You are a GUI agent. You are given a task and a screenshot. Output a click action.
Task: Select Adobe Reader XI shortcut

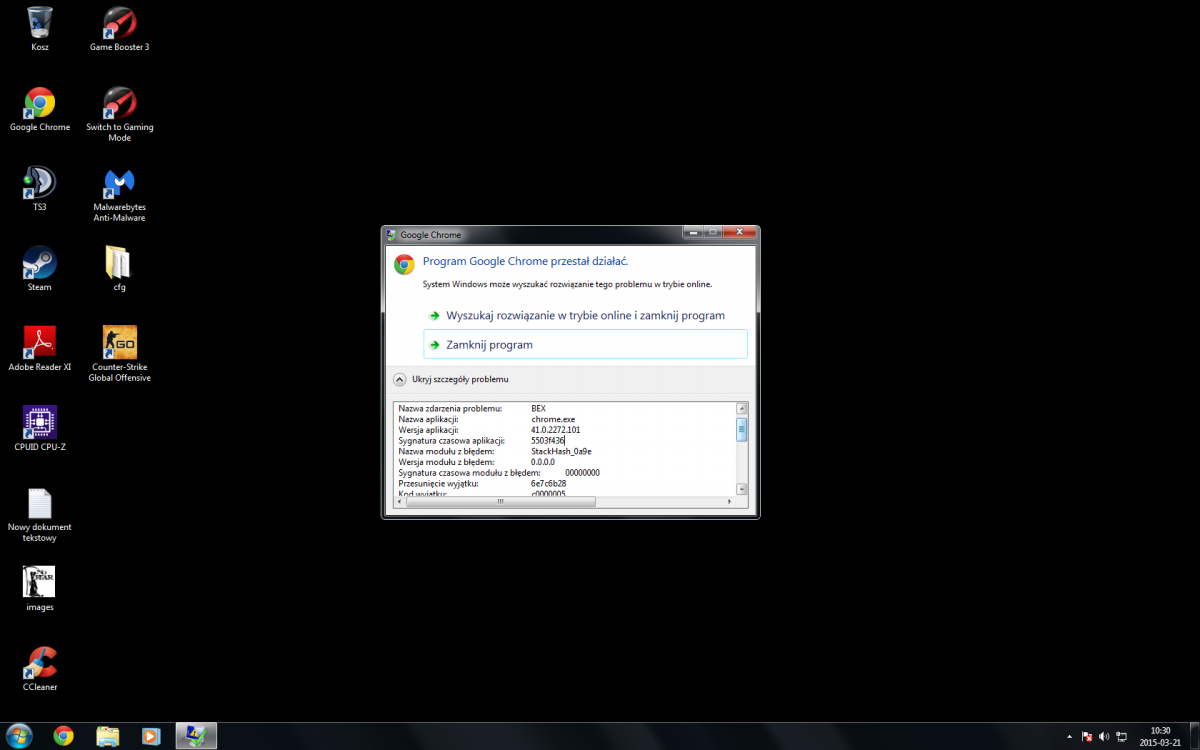40,349
